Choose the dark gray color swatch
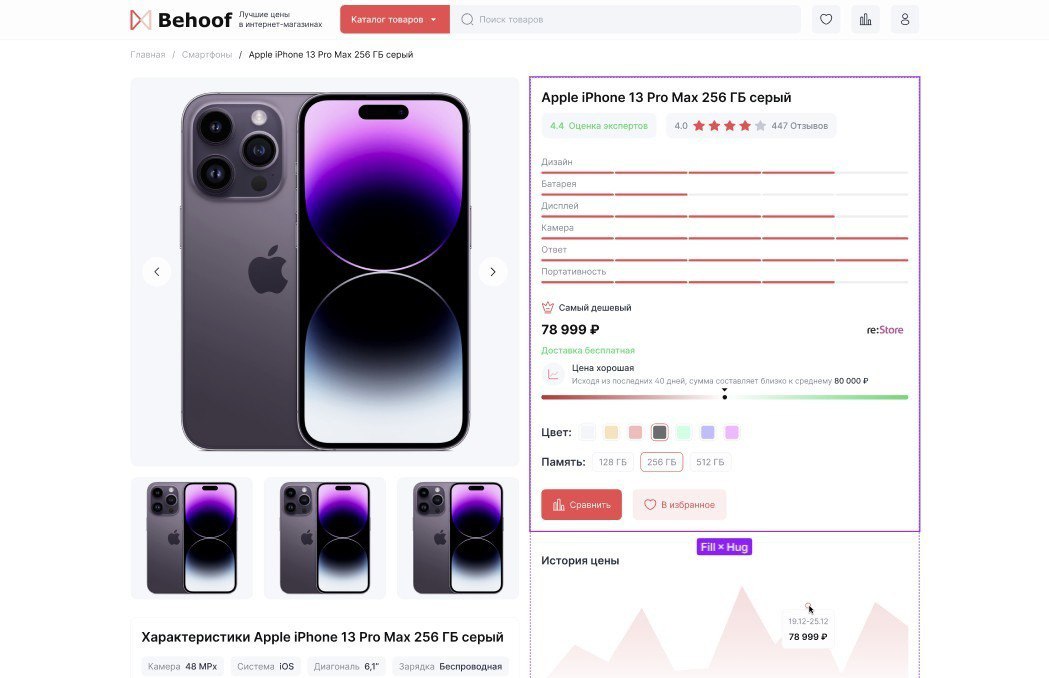Viewport: 1049px width, 678px height. coord(660,432)
